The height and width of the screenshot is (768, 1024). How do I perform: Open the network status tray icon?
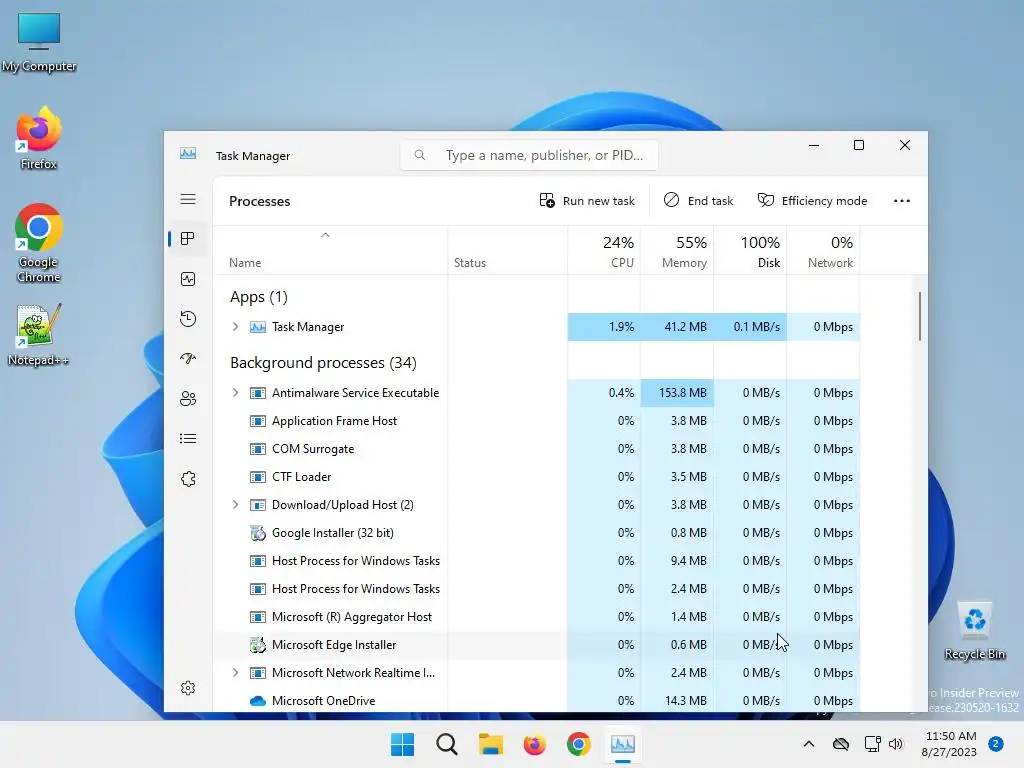872,744
